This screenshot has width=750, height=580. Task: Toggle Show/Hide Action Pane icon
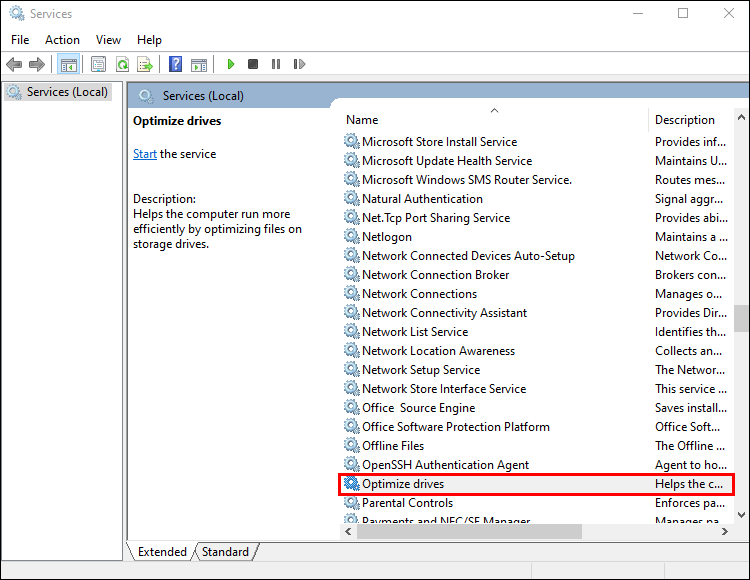[x=199, y=64]
